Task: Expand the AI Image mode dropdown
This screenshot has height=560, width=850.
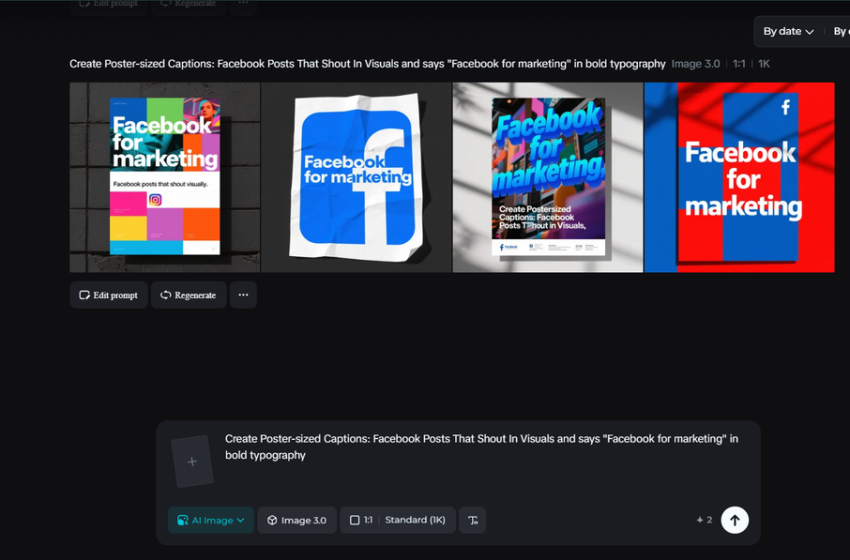Action: tap(211, 520)
